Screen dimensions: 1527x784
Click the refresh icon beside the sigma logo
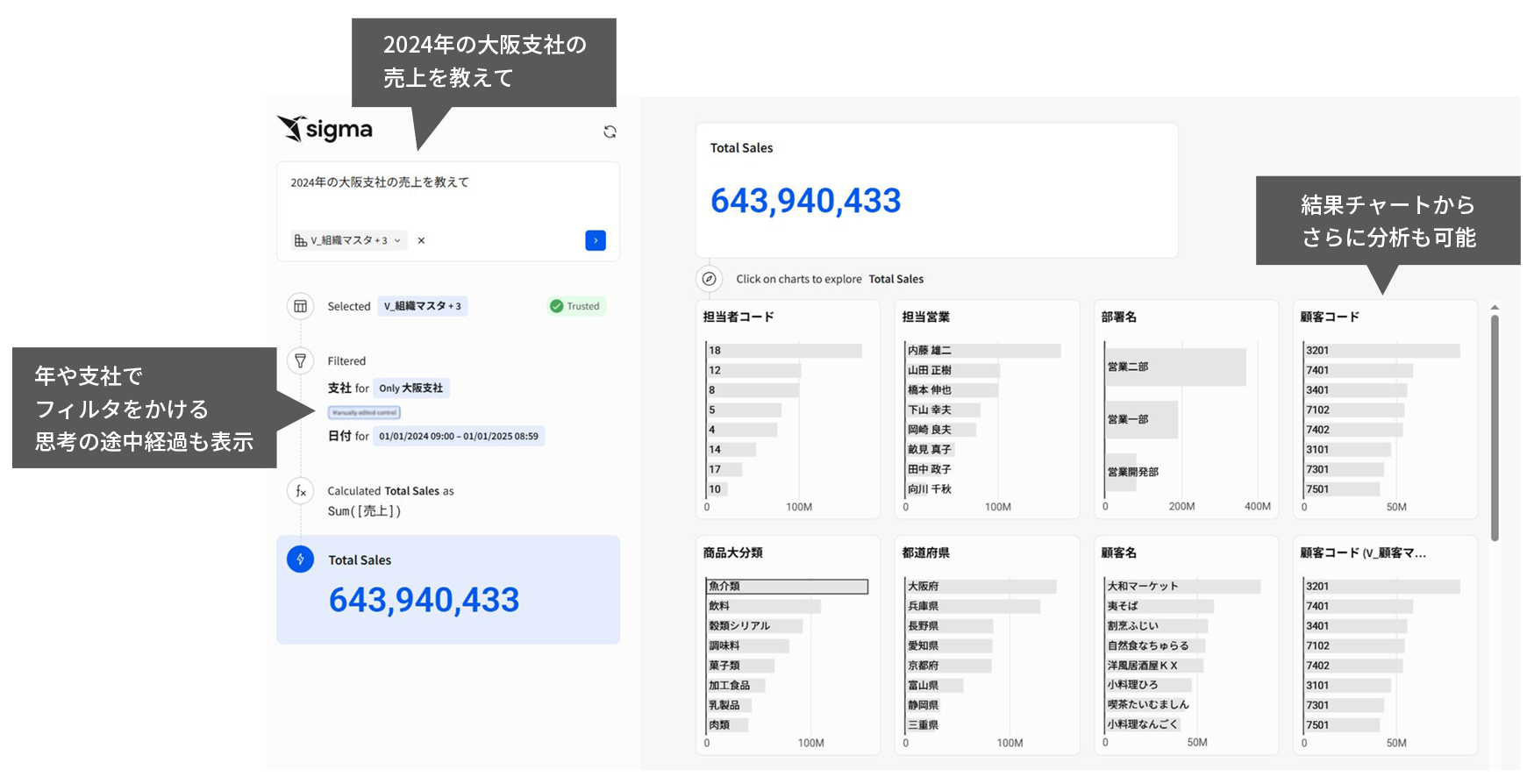[610, 132]
